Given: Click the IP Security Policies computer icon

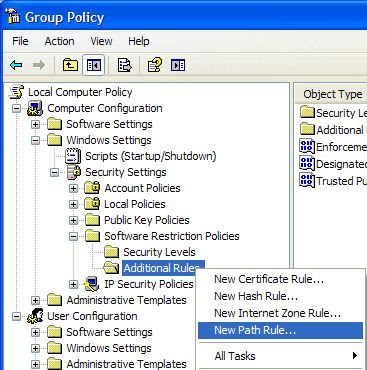Looking at the screenshot, I should point(92,284).
